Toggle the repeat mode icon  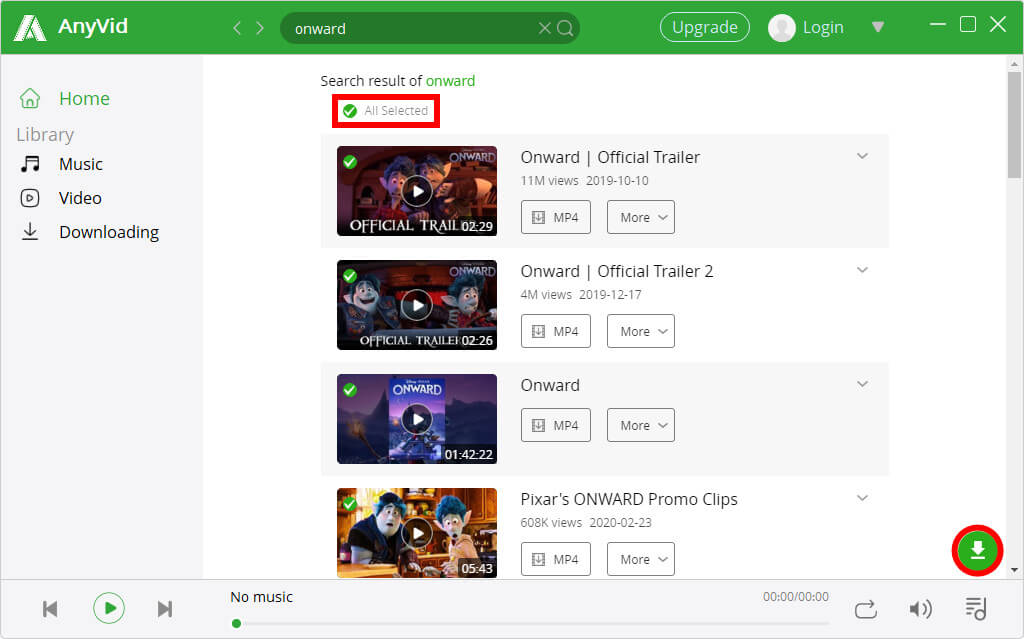click(866, 609)
